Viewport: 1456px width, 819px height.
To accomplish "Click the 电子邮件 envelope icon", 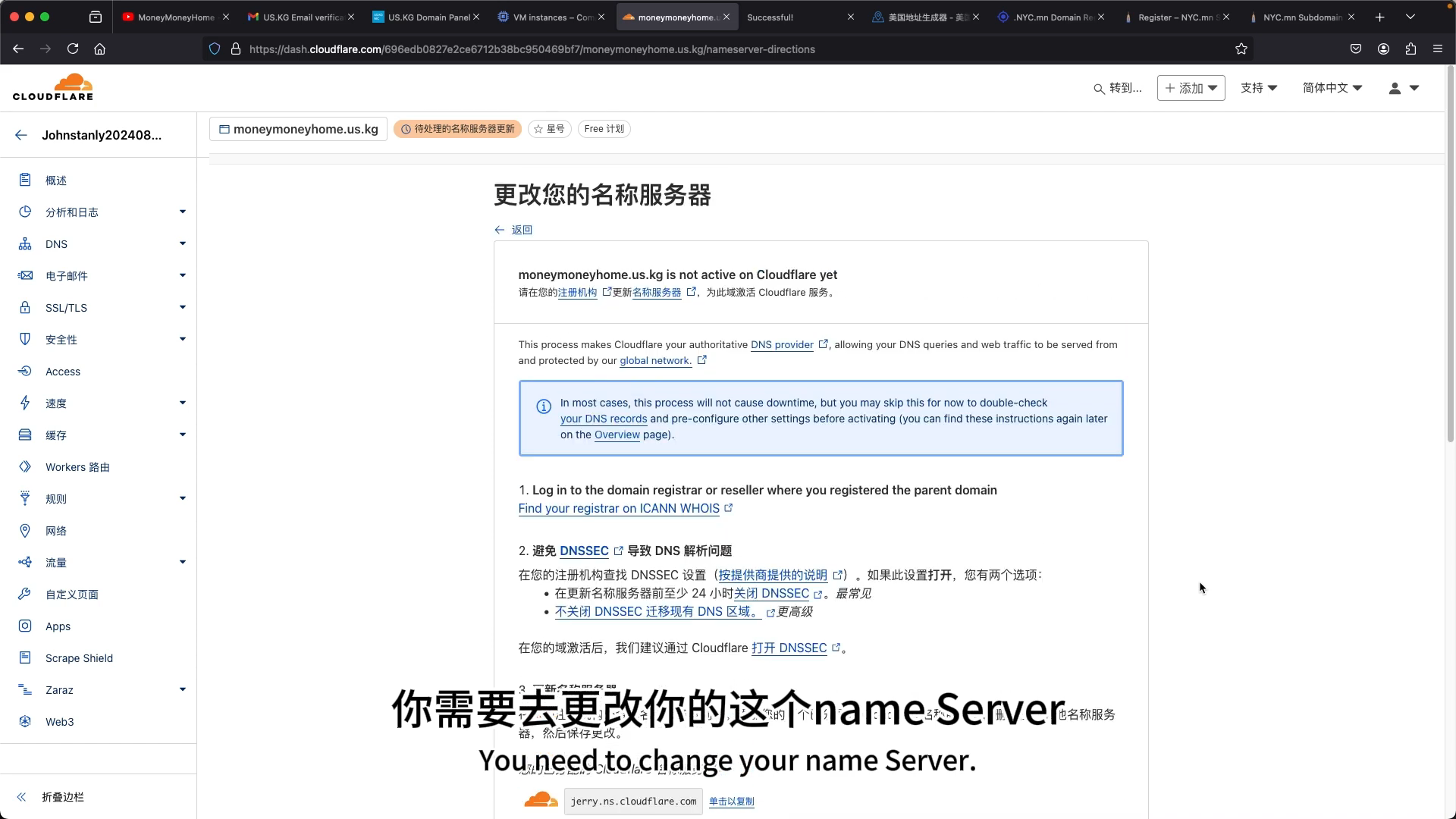I will 25,275.
